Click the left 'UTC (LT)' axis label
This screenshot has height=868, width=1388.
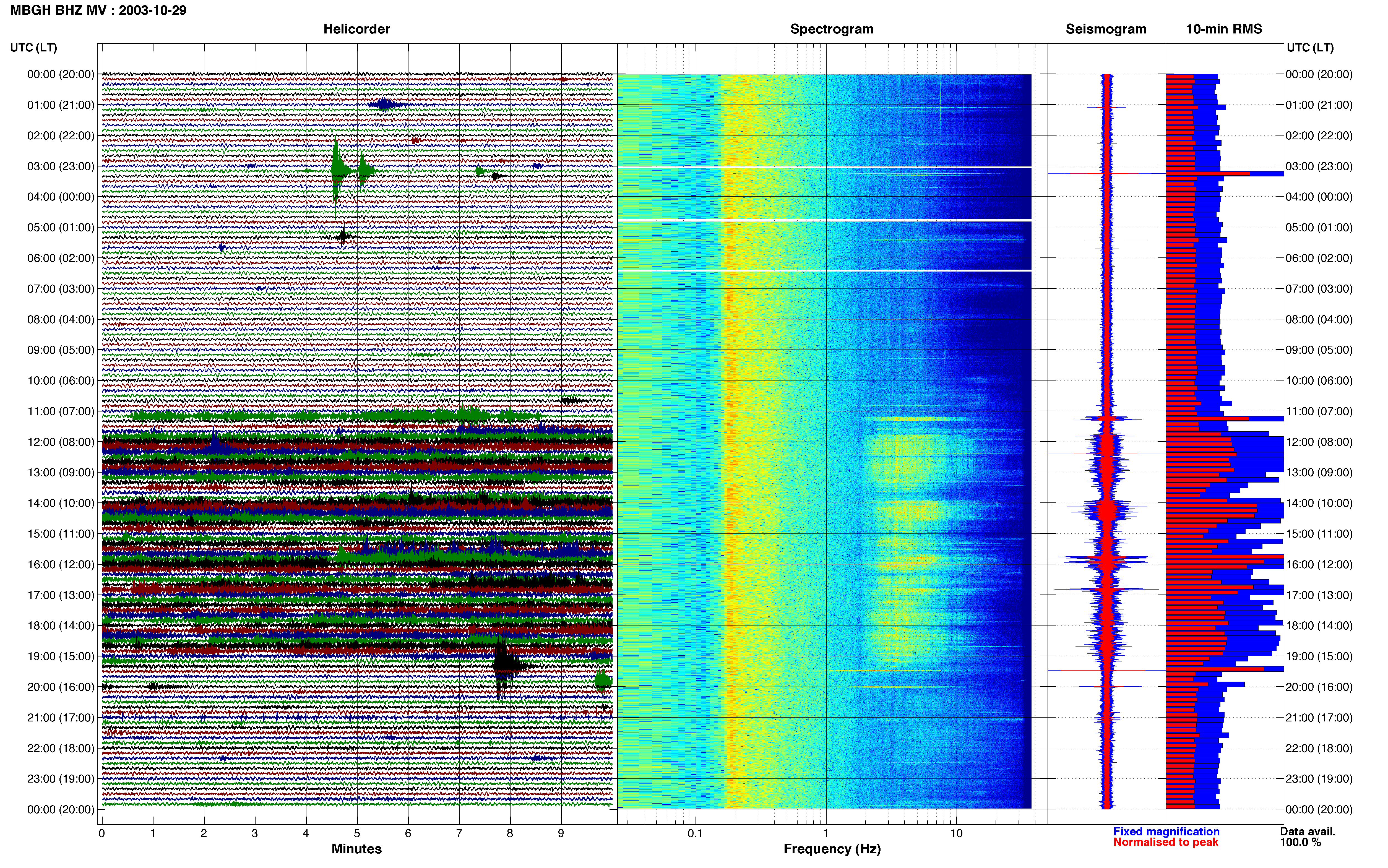(x=33, y=48)
